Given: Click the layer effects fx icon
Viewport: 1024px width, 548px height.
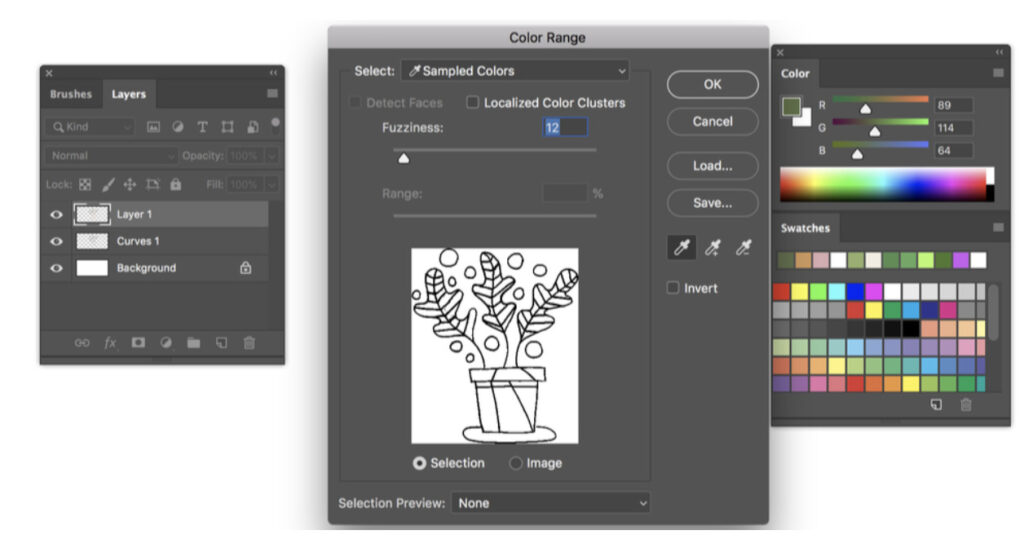Looking at the screenshot, I should pyautogui.click(x=110, y=343).
